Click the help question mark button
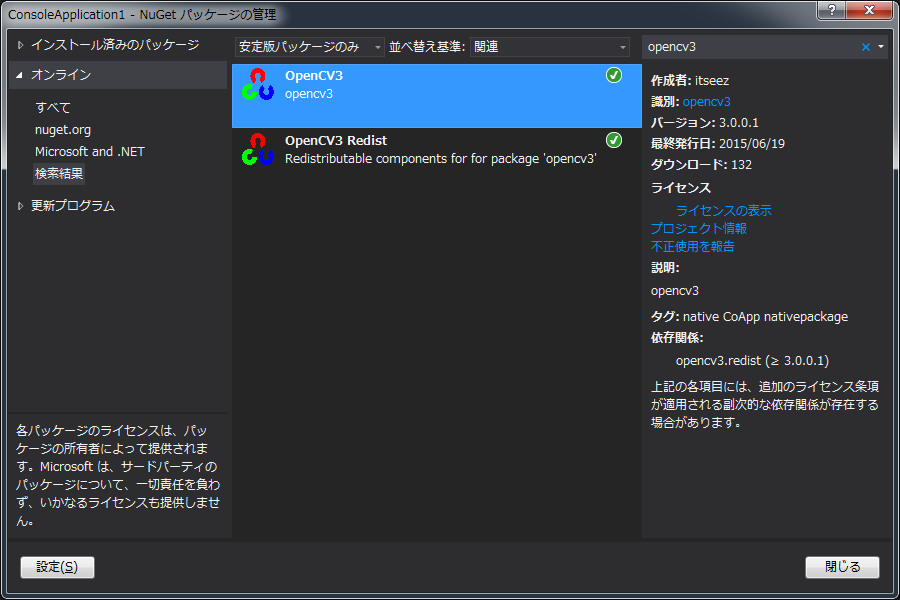The height and width of the screenshot is (600, 900). click(832, 10)
